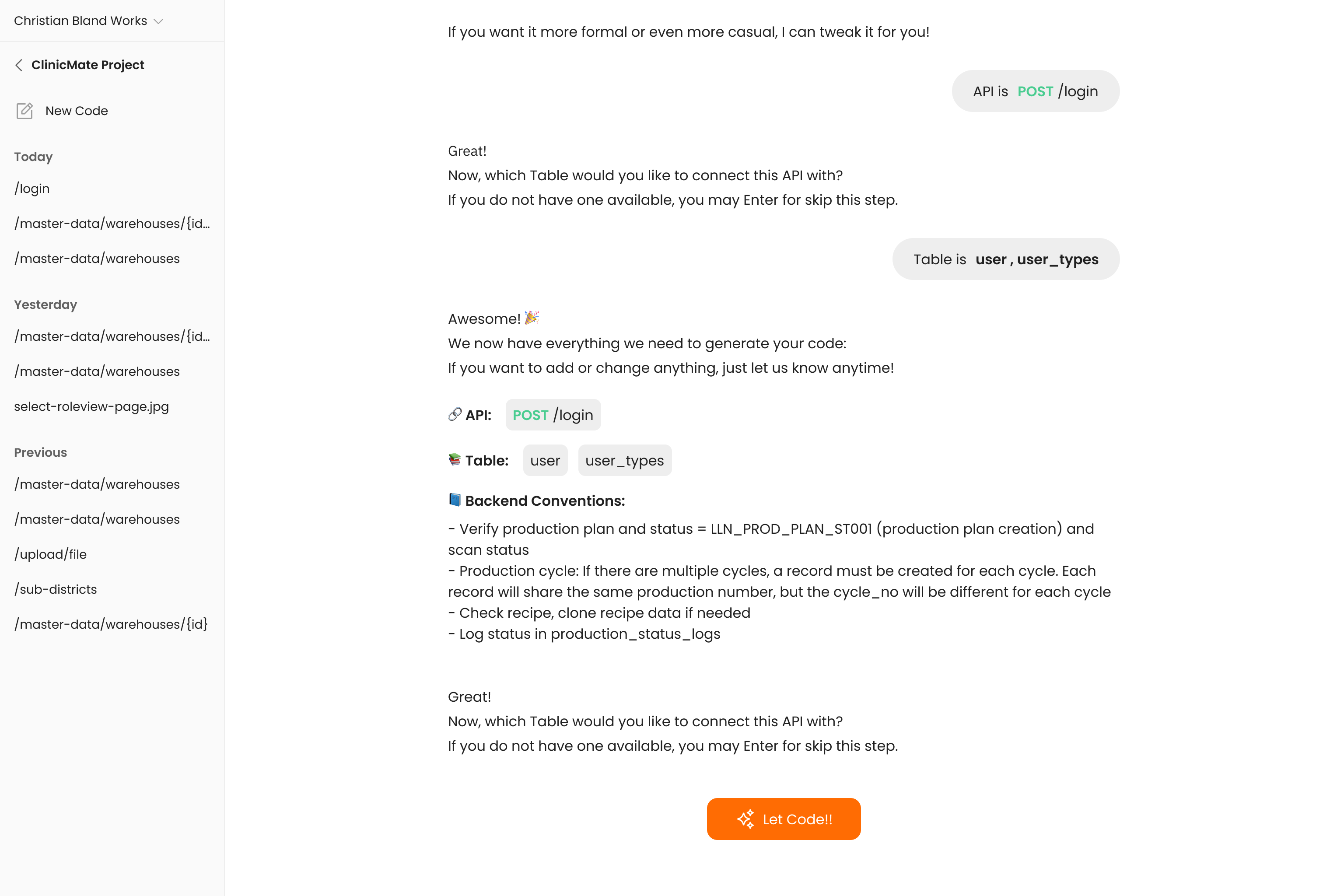Click the POST /login API chip

(x=553, y=415)
